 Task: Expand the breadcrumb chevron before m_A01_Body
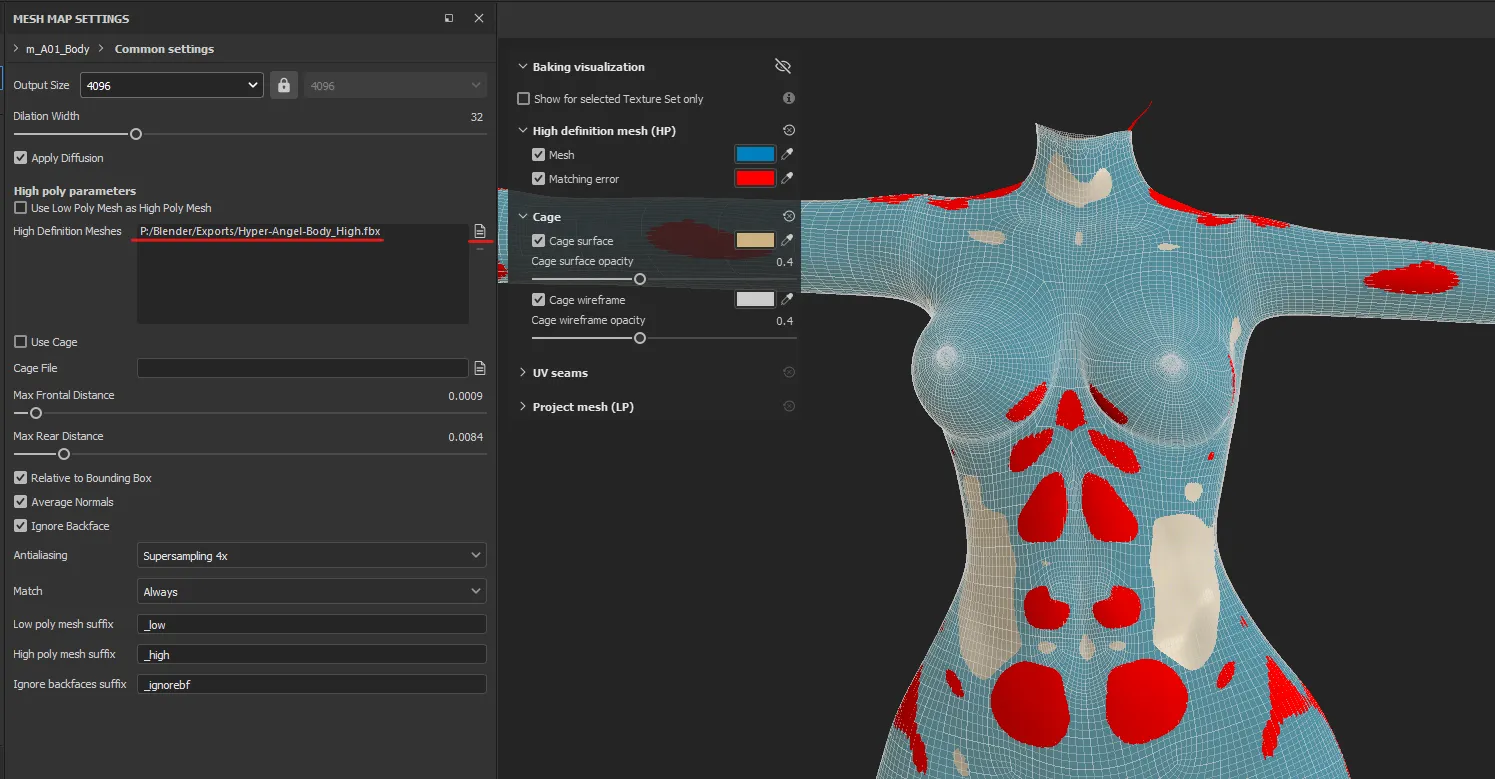(x=16, y=48)
